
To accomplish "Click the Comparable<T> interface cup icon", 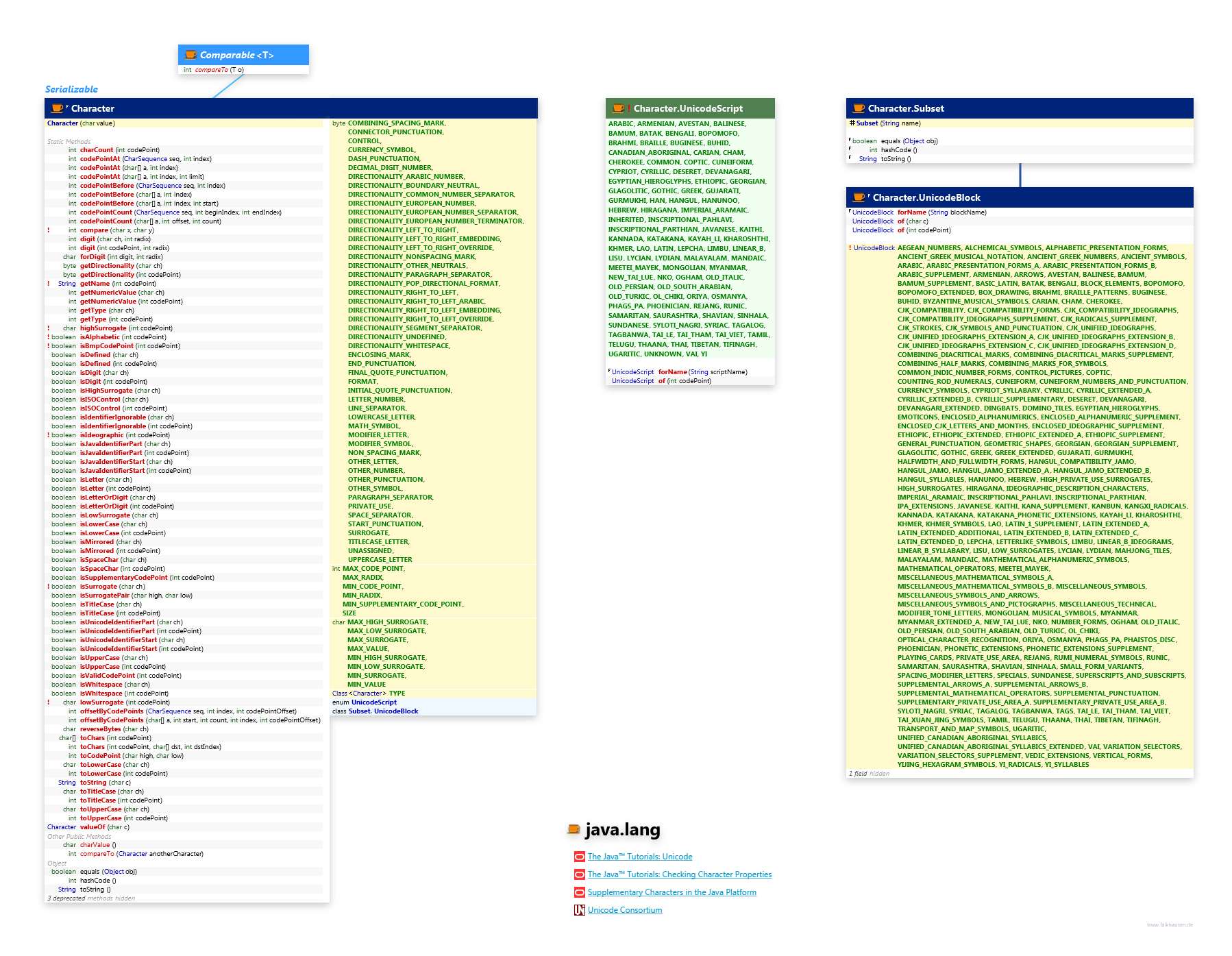I will pyautogui.click(x=191, y=55).
